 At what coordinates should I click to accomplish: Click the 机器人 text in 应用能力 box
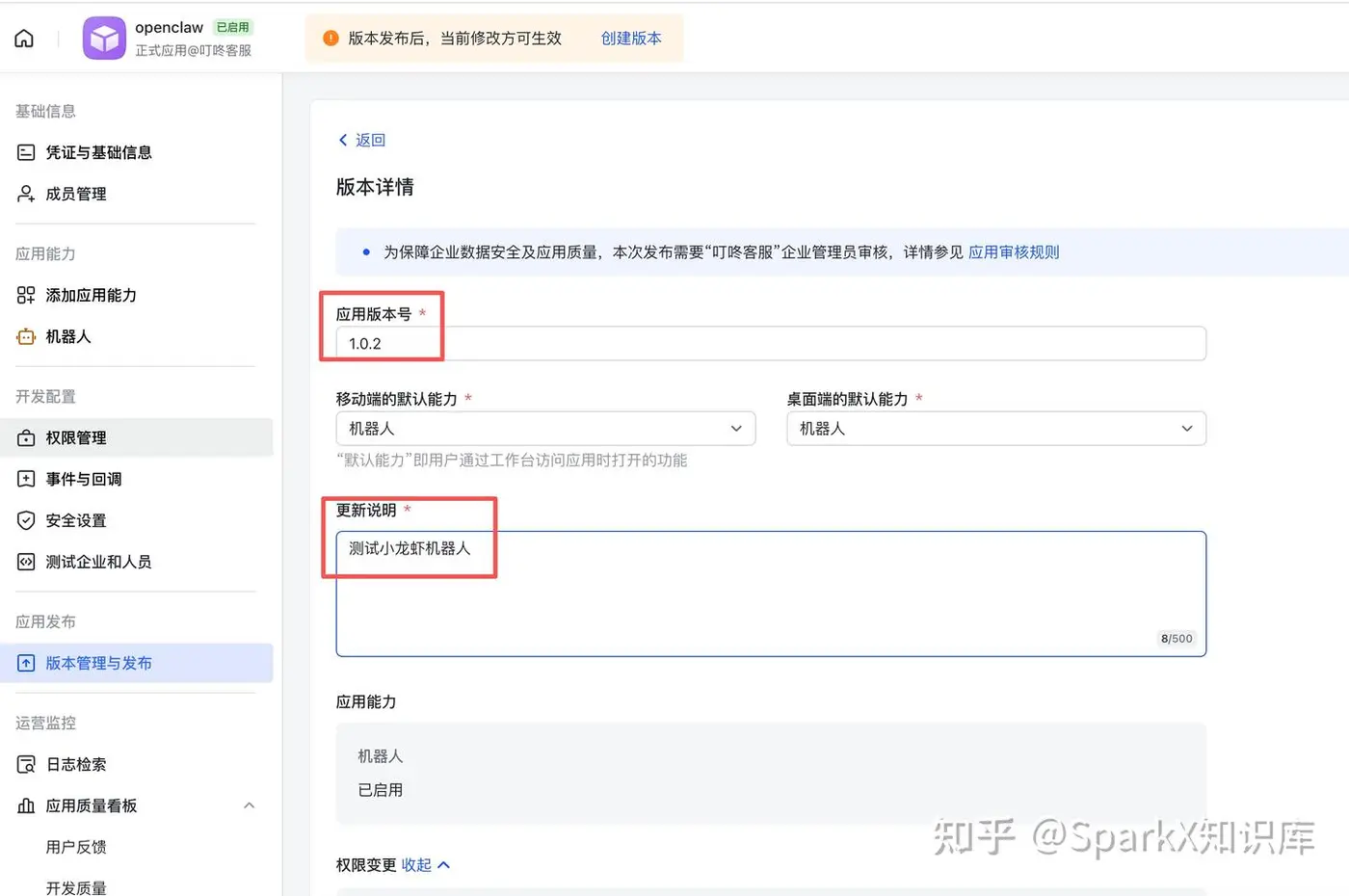[x=381, y=756]
